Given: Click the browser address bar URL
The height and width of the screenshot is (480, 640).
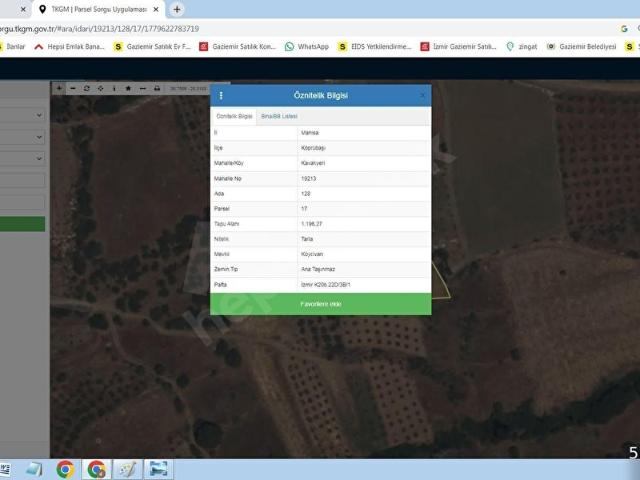Looking at the screenshot, I should coord(99,29).
